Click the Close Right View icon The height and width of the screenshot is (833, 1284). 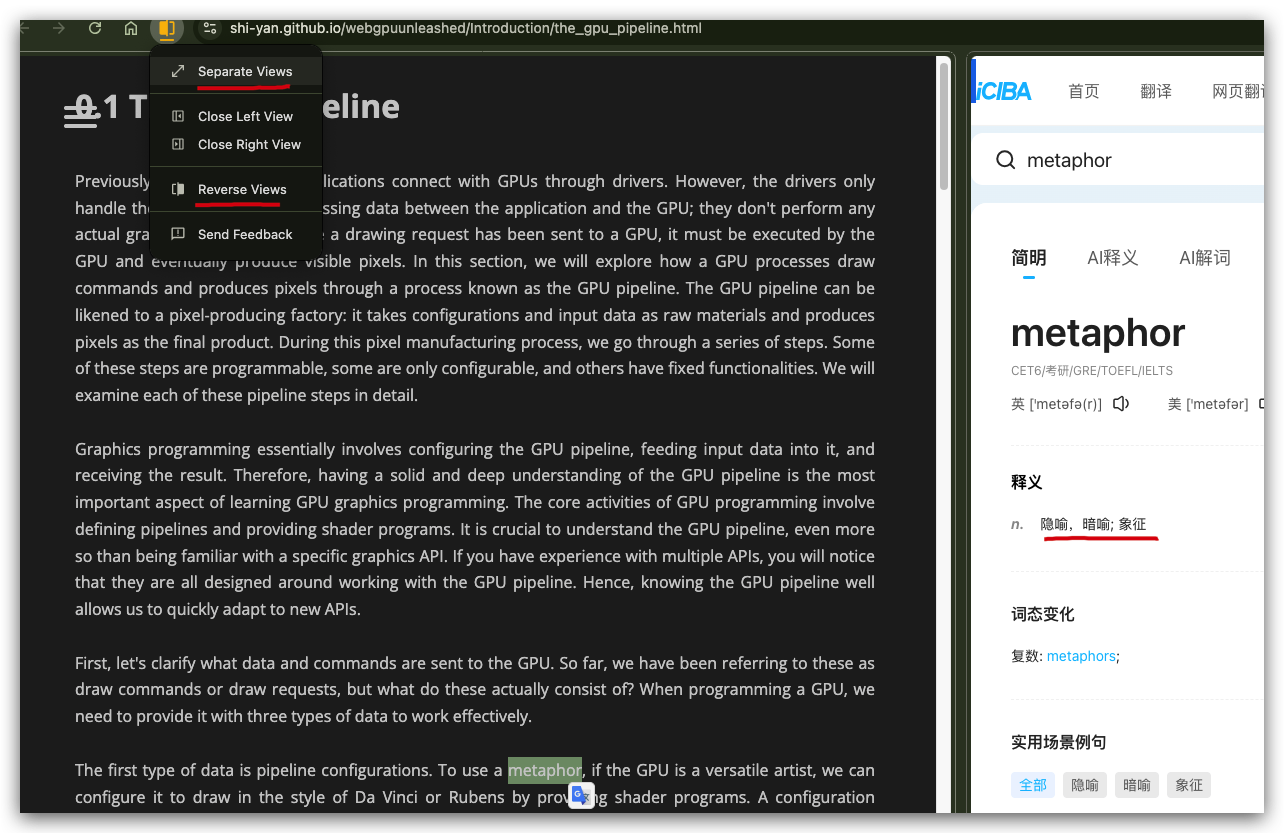[178, 144]
